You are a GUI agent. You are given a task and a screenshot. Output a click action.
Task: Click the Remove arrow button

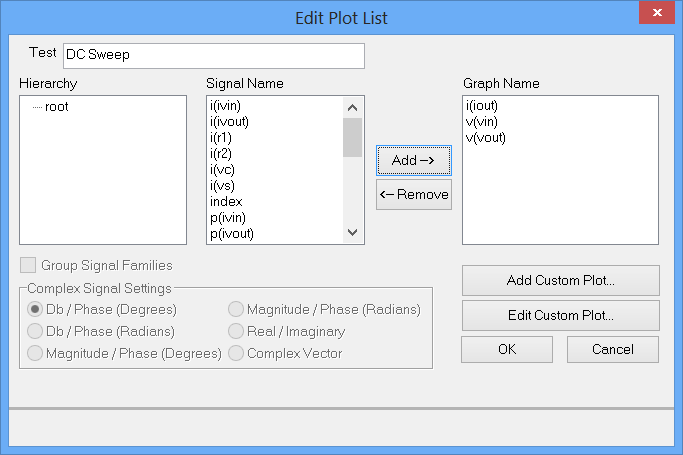tap(413, 195)
